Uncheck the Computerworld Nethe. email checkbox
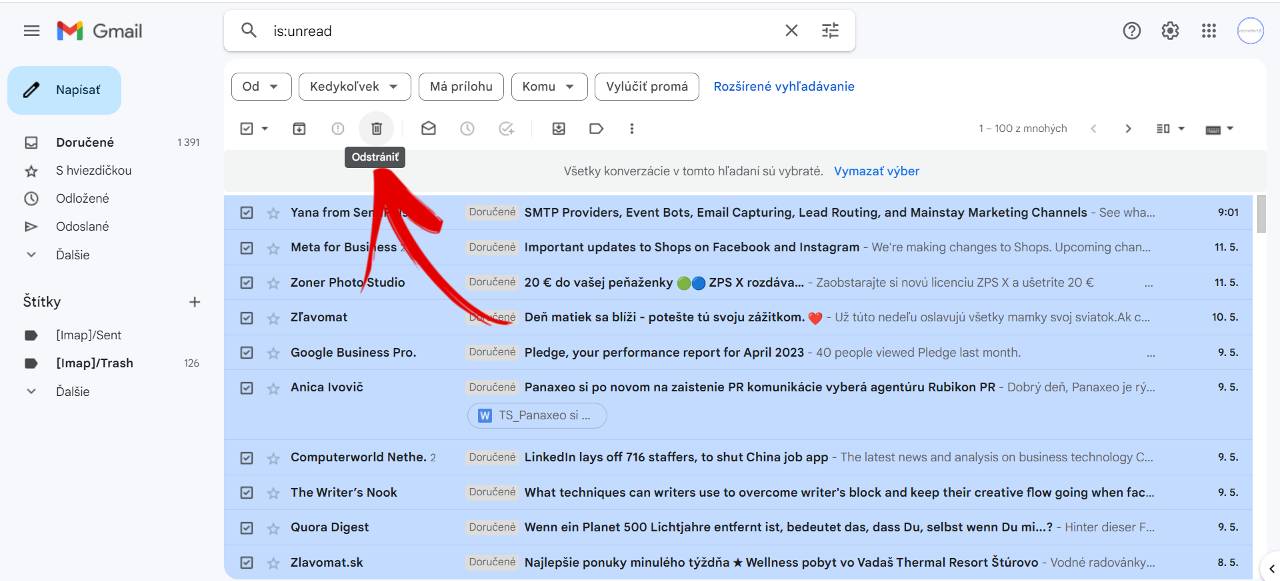This screenshot has width=1280, height=581. click(x=247, y=458)
